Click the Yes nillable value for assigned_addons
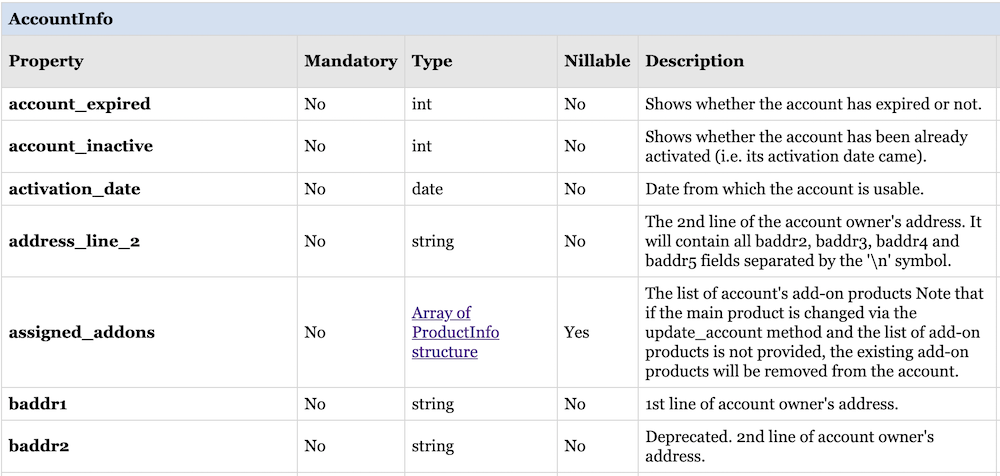Screen dimensions: 1000x476 (576, 332)
